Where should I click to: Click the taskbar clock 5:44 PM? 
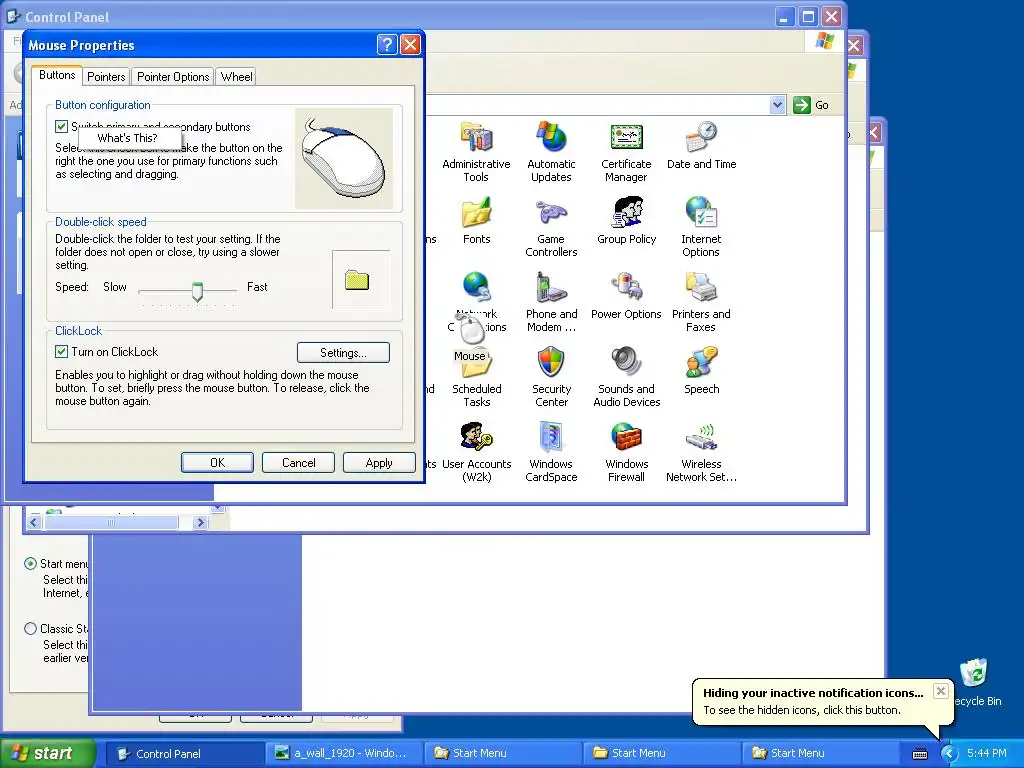click(x=986, y=753)
